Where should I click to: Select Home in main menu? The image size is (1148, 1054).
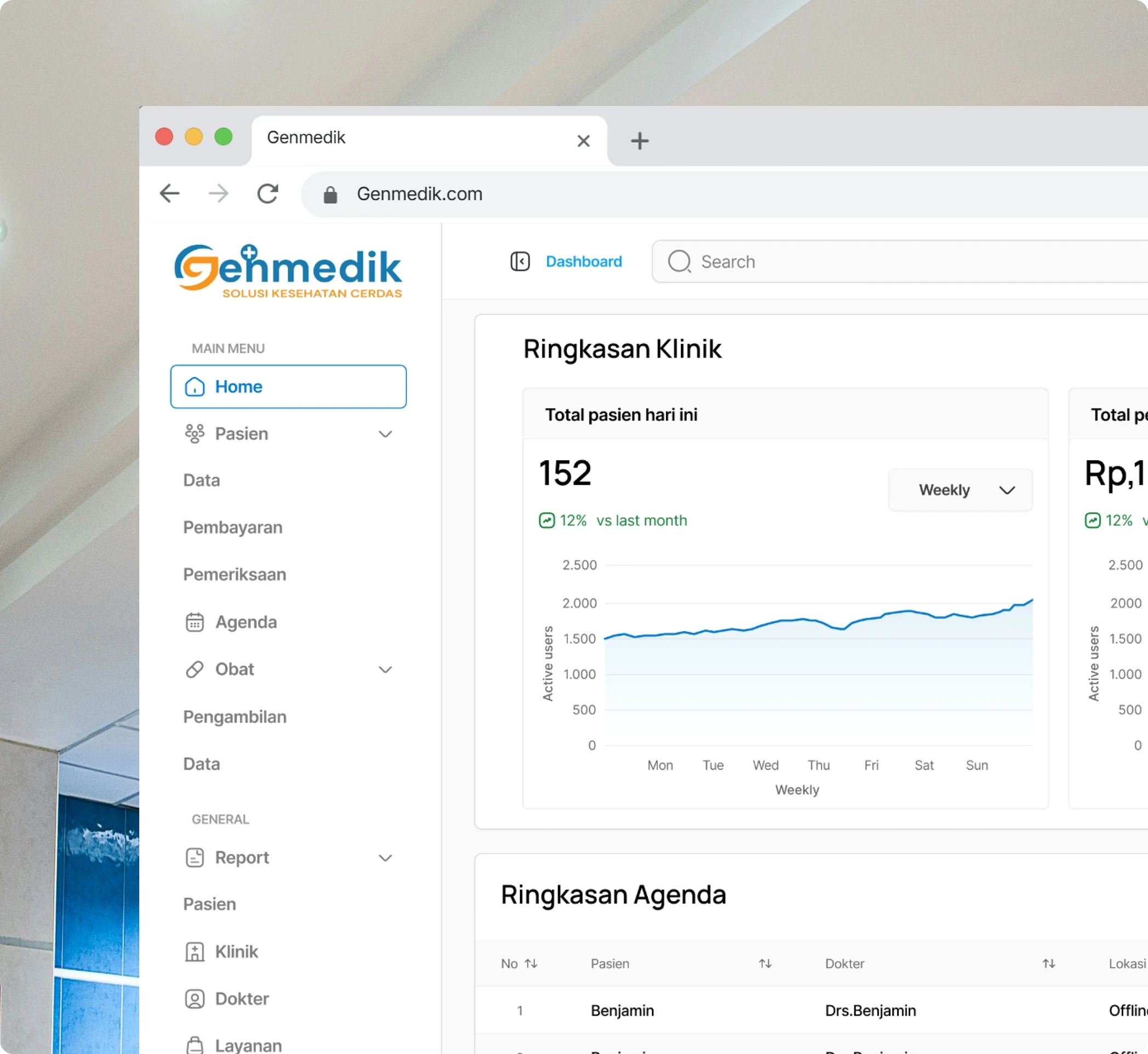coord(288,387)
